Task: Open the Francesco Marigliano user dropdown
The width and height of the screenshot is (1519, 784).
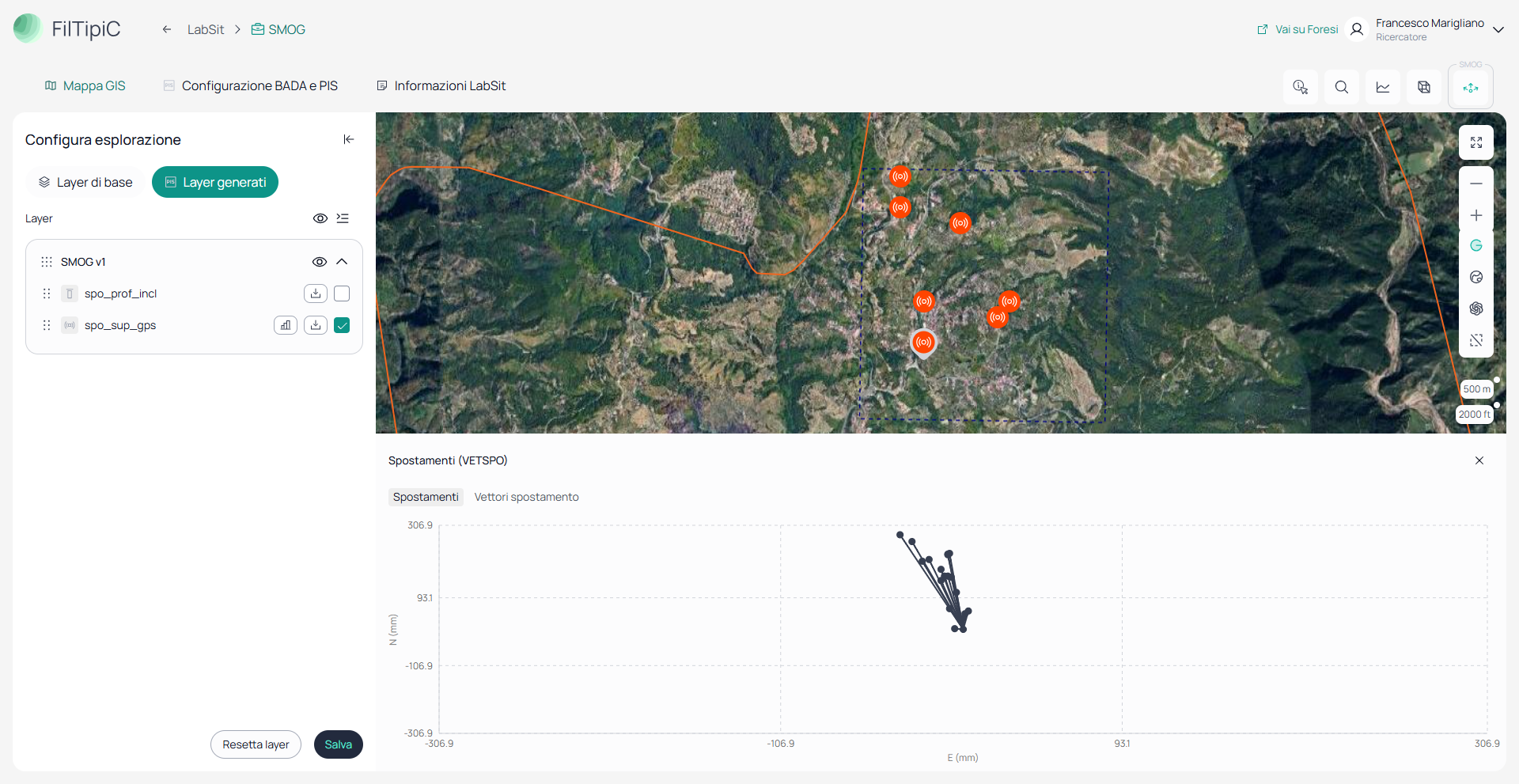Action: pyautogui.click(x=1498, y=29)
